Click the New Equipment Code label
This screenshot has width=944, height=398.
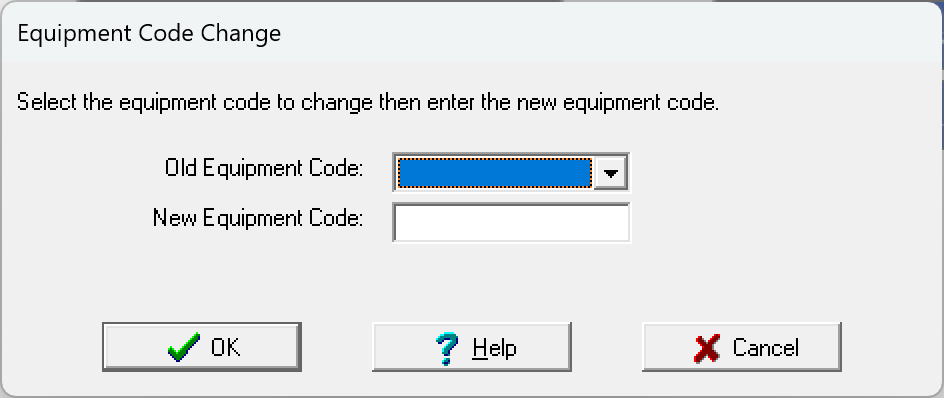click(258, 217)
